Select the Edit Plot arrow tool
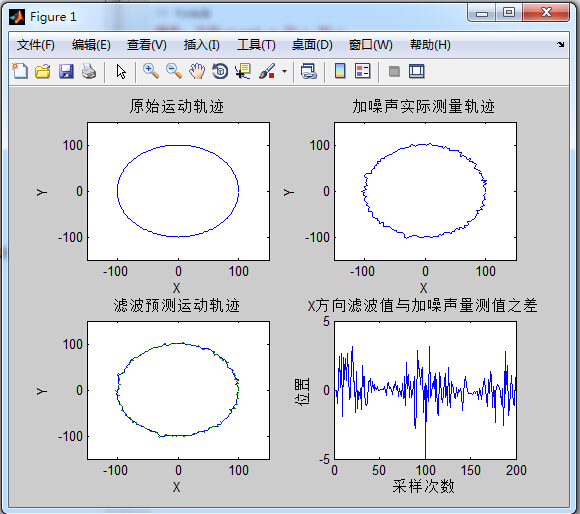The width and height of the screenshot is (580, 514). coord(121,71)
